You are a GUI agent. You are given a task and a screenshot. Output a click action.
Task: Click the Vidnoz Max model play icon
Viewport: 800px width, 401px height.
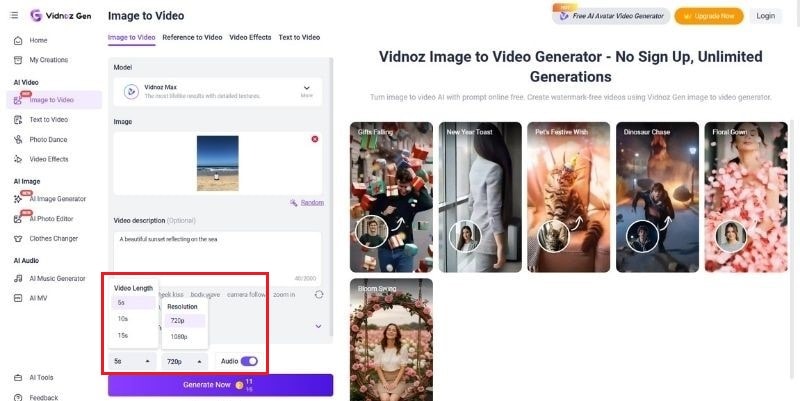coord(131,92)
